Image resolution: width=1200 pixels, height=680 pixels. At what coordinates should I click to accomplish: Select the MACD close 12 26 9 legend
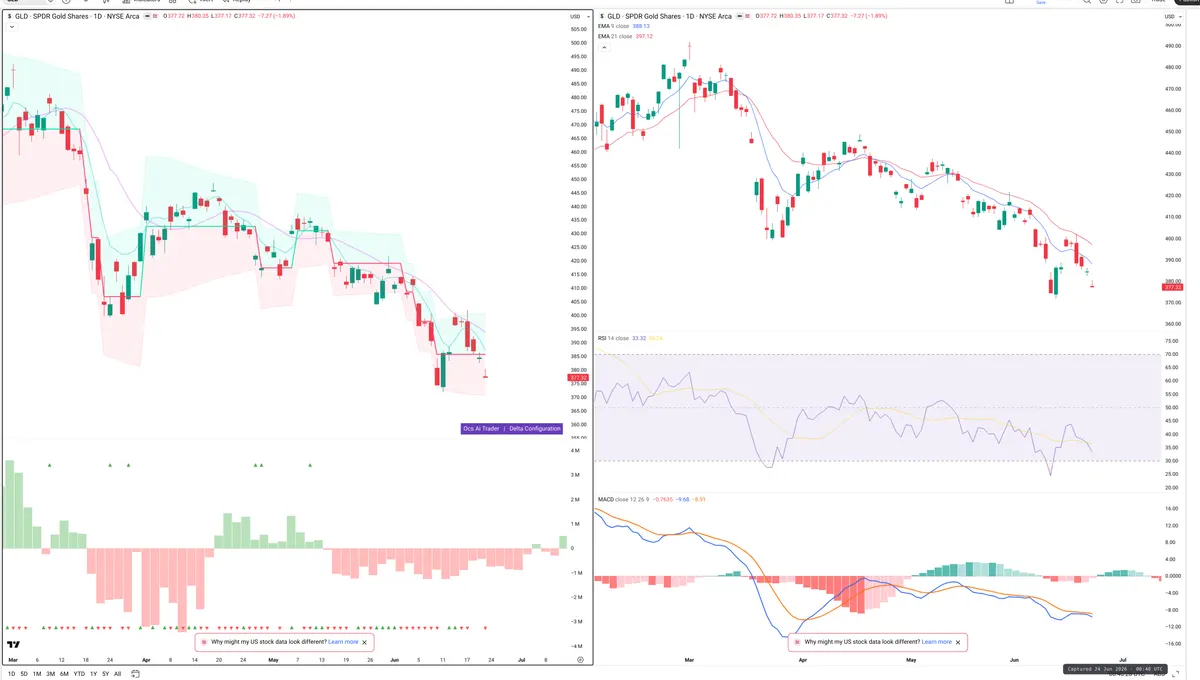click(623, 499)
